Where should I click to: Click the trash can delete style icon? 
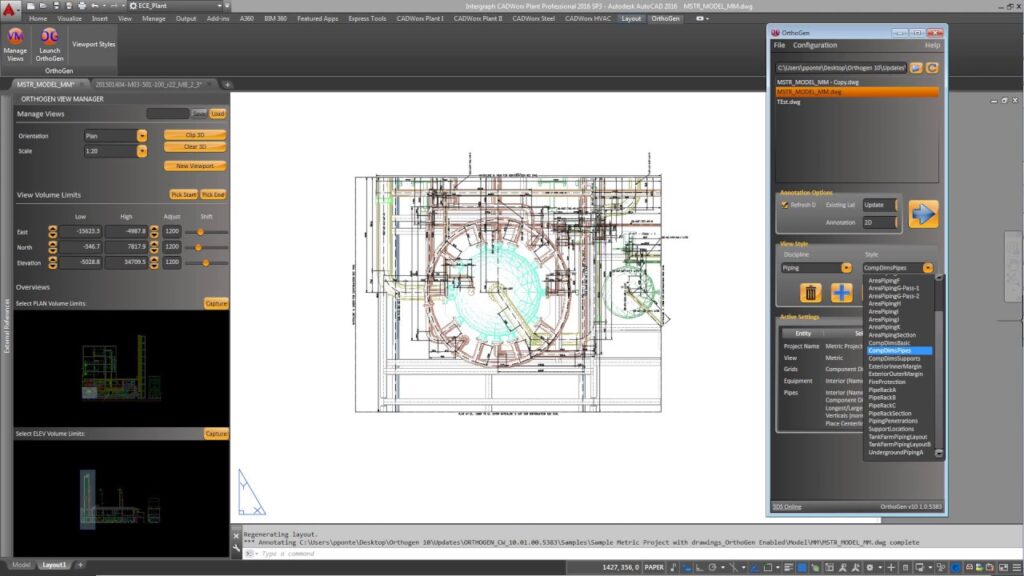point(811,293)
